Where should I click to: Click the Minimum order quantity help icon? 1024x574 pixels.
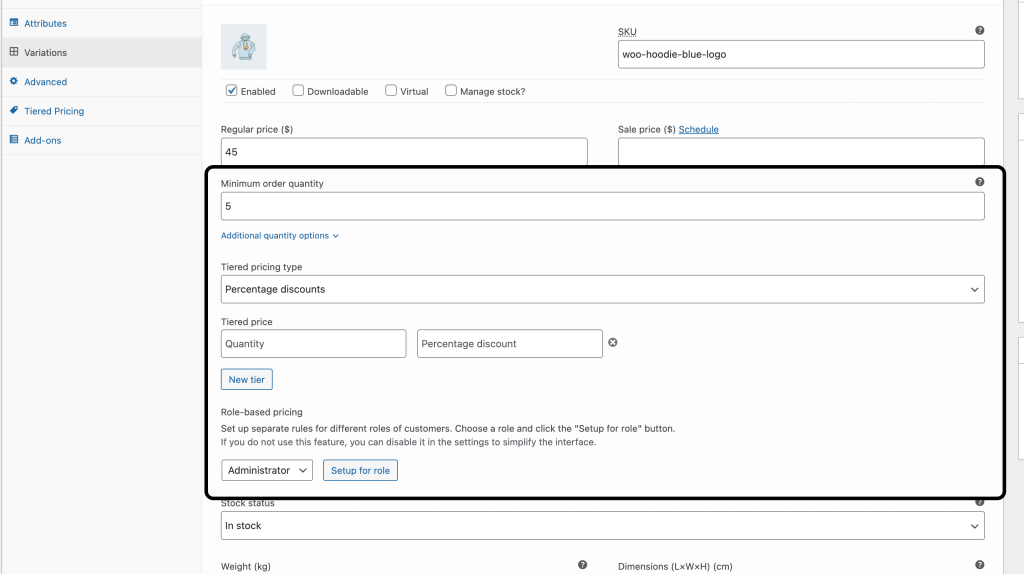point(979,182)
